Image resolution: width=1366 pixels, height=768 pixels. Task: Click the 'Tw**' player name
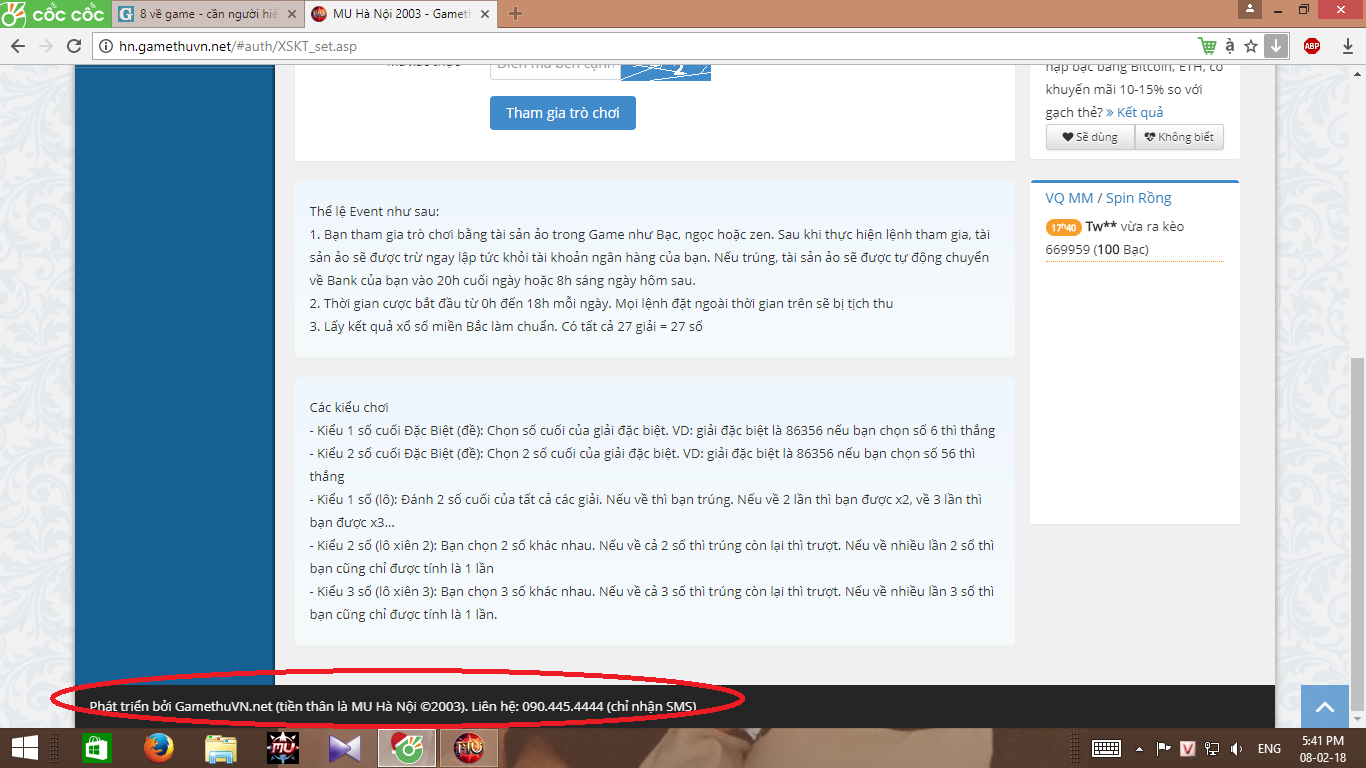(1102, 226)
